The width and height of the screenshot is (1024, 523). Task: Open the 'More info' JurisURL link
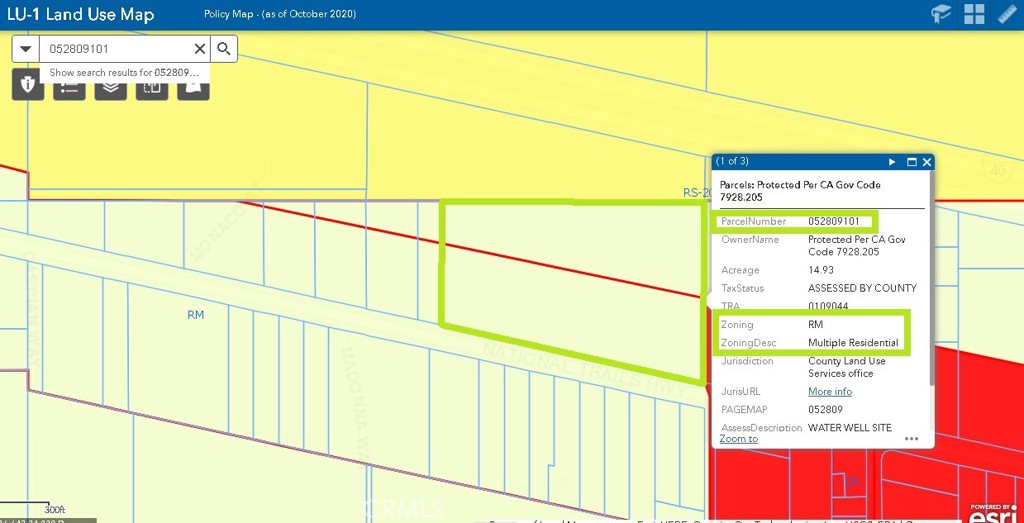point(829,392)
